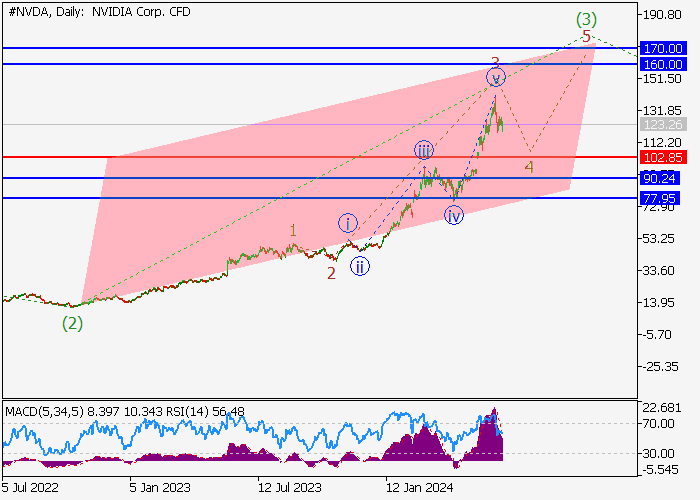Click the 22.681 indicator scale value

pos(662,408)
